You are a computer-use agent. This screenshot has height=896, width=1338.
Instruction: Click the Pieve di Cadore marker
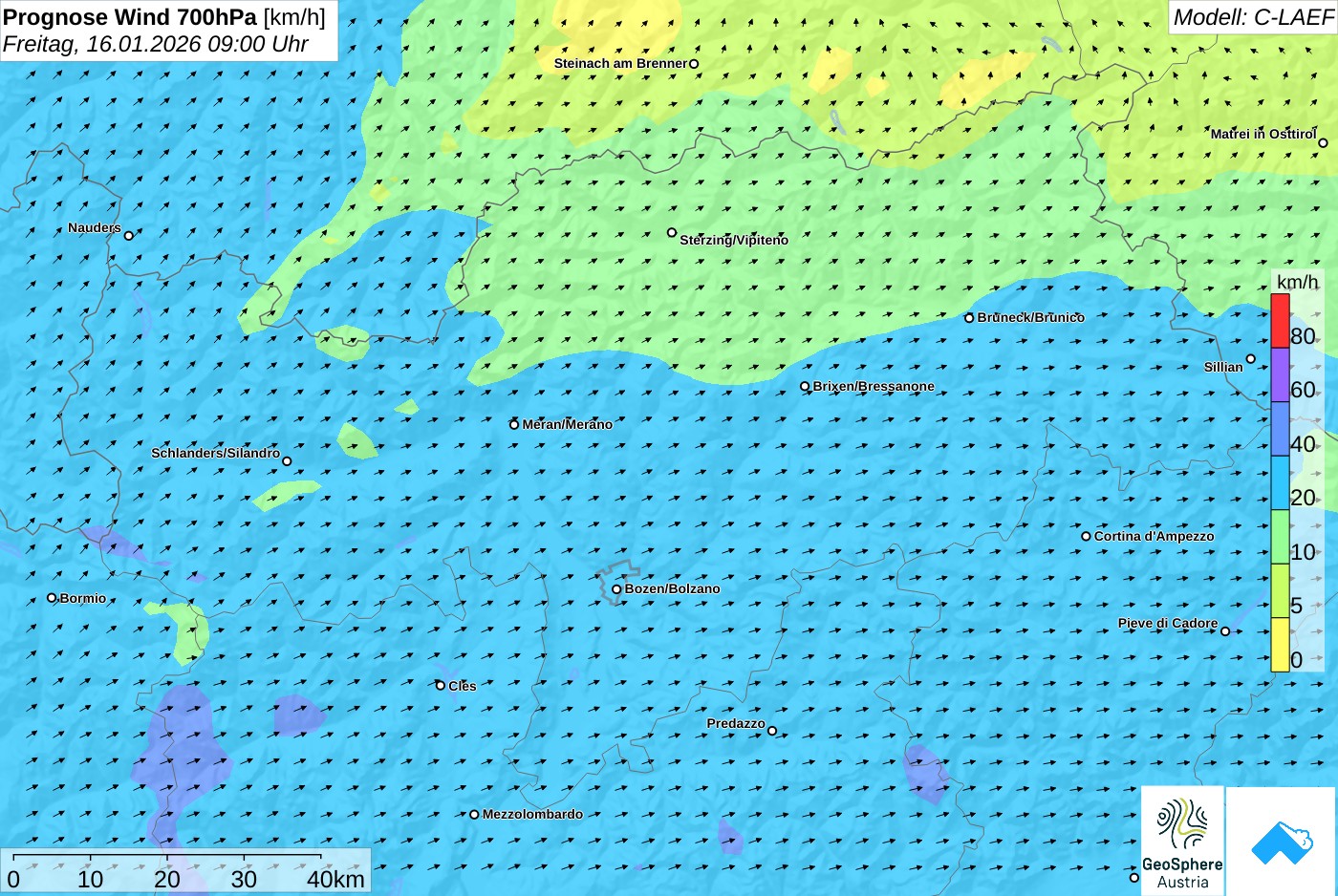1225,631
